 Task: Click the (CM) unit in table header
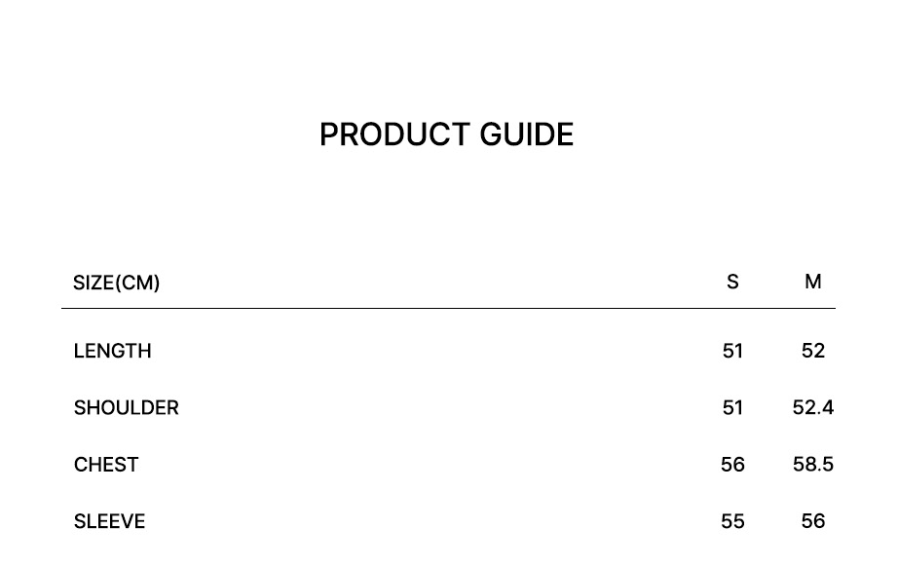pos(138,283)
